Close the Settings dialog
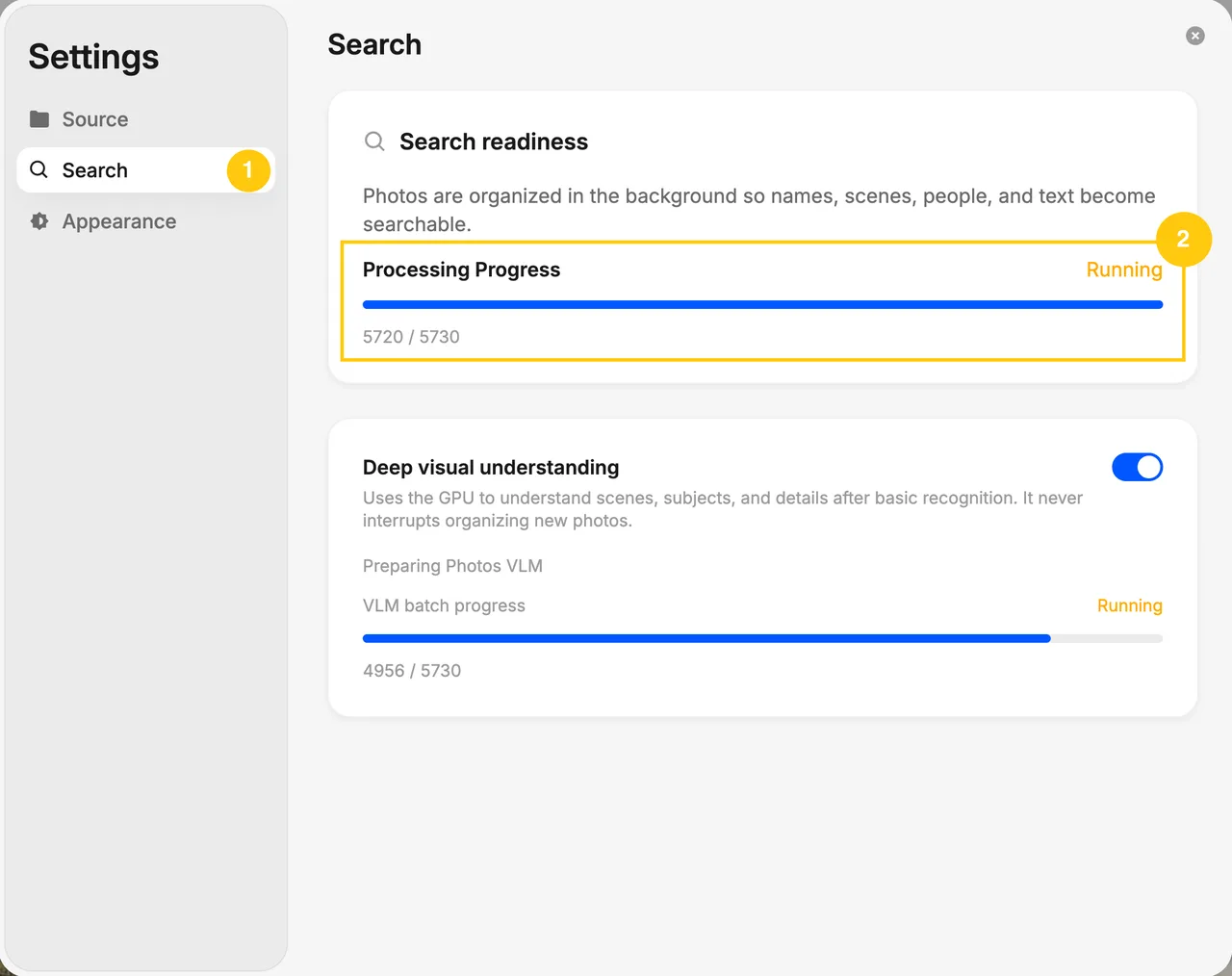 point(1195,36)
